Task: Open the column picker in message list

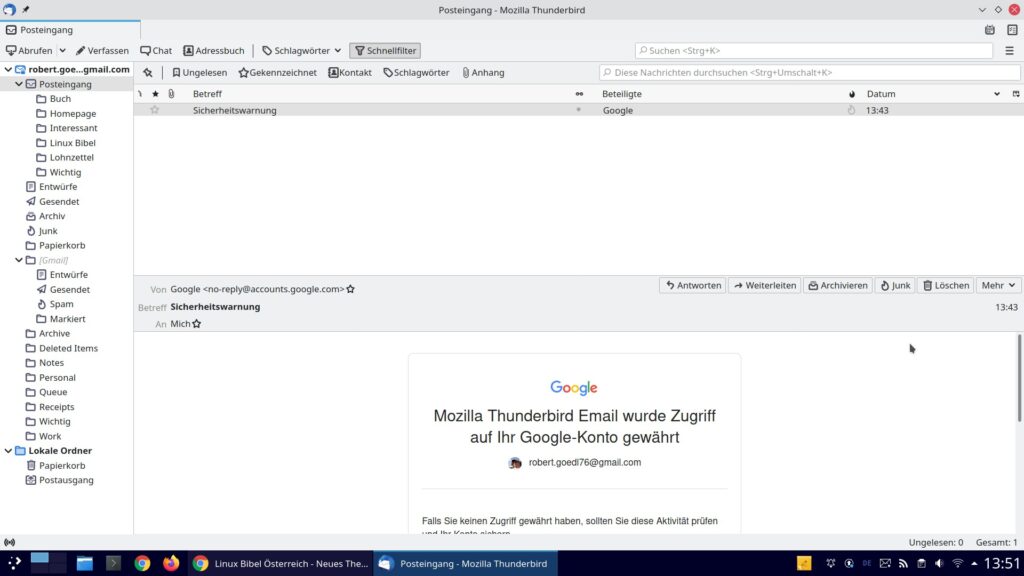Action: point(1016,94)
